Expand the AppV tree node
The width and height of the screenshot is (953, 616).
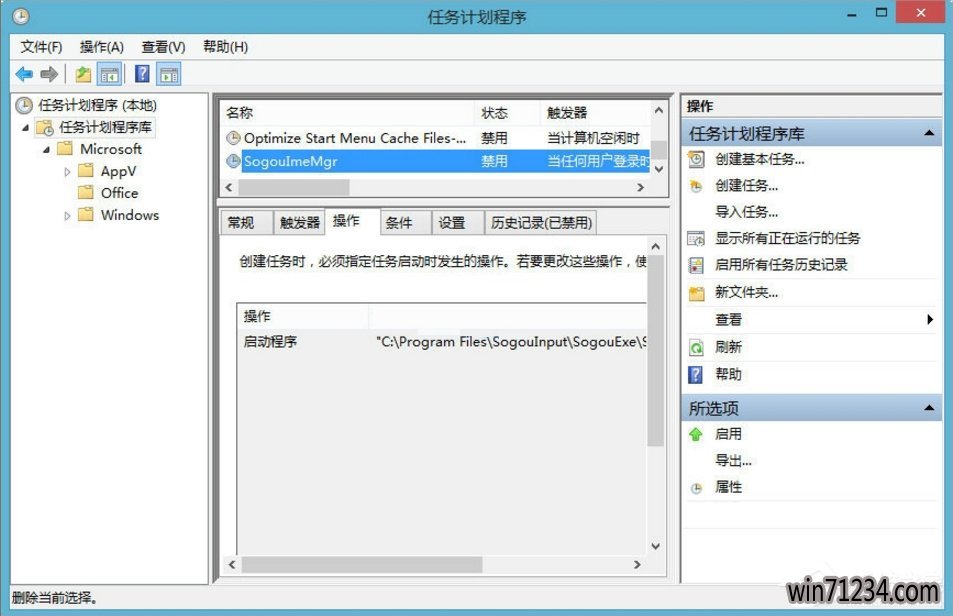tap(67, 172)
